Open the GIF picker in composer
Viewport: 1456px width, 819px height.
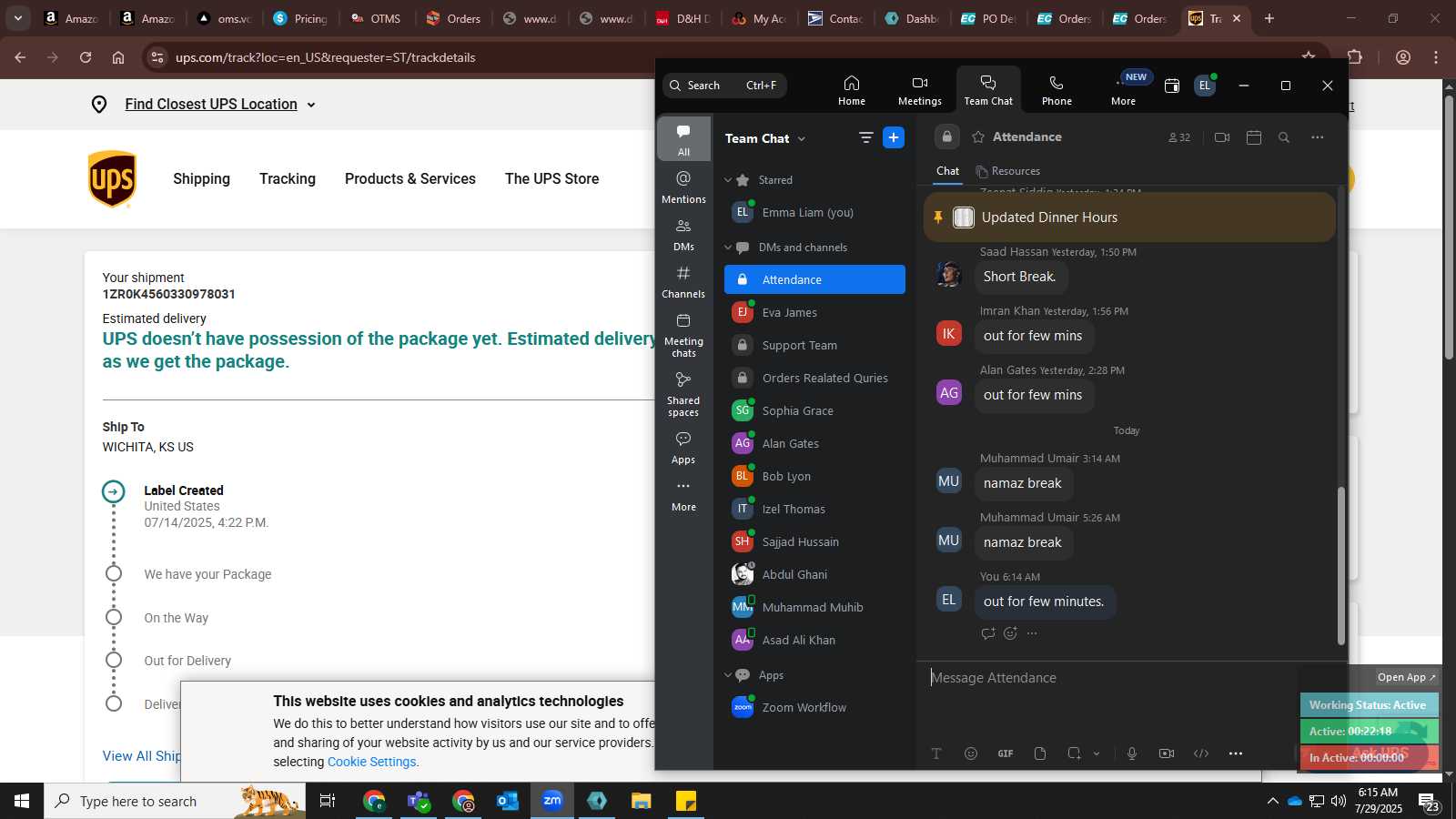[x=1006, y=753]
